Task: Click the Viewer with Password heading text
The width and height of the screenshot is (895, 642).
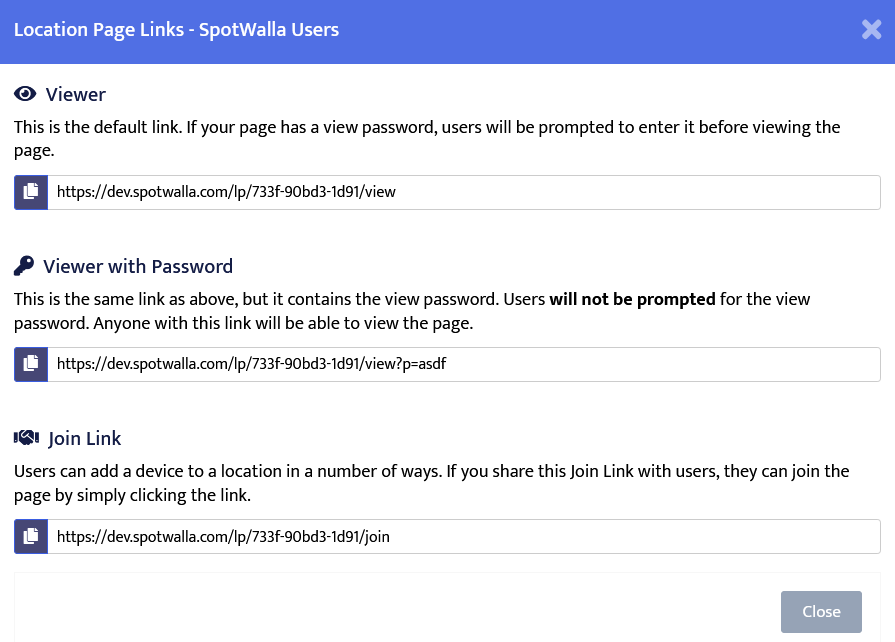Action: point(138,267)
